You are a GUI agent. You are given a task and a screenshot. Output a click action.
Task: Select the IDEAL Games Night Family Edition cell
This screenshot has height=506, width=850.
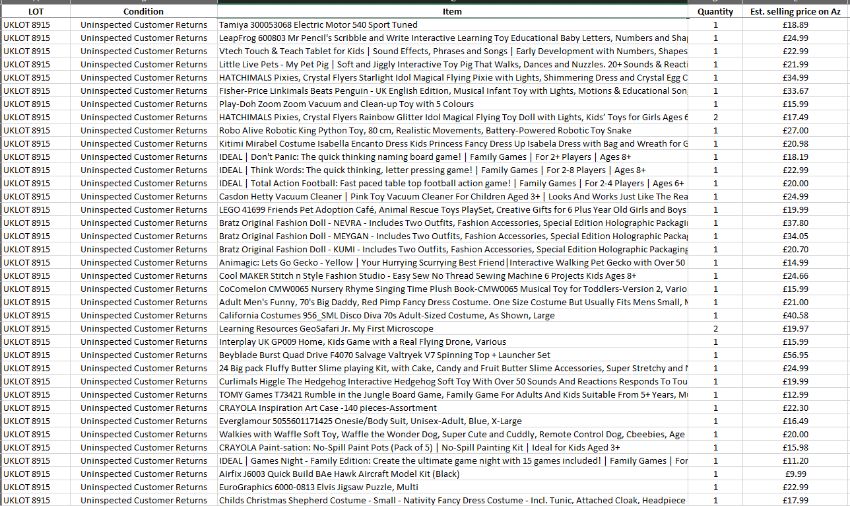pyautogui.click(x=453, y=460)
